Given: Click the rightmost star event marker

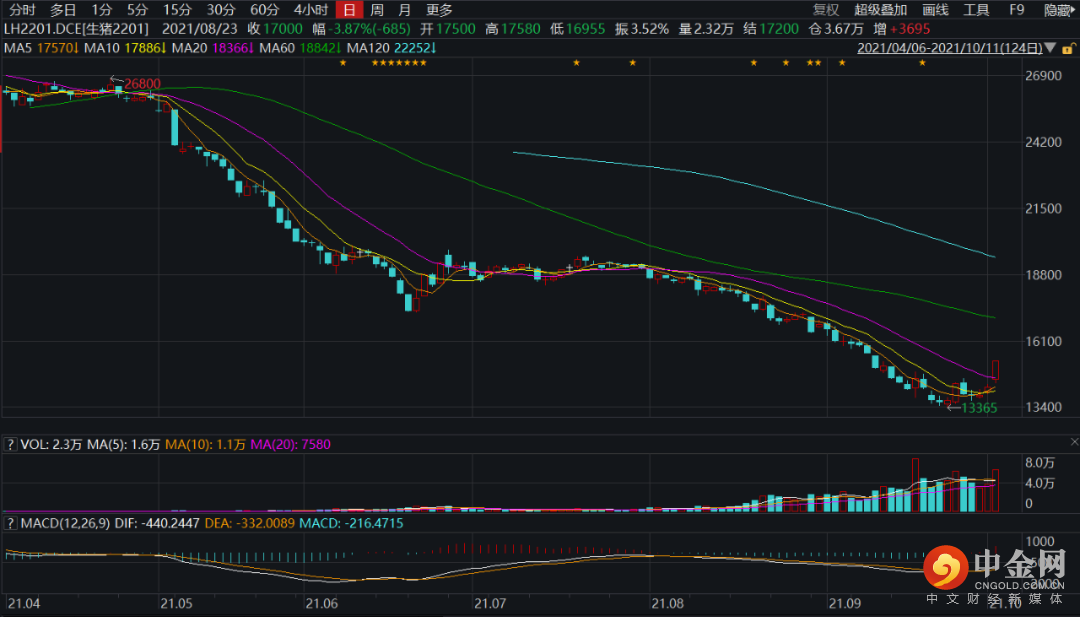Looking at the screenshot, I should point(922,64).
